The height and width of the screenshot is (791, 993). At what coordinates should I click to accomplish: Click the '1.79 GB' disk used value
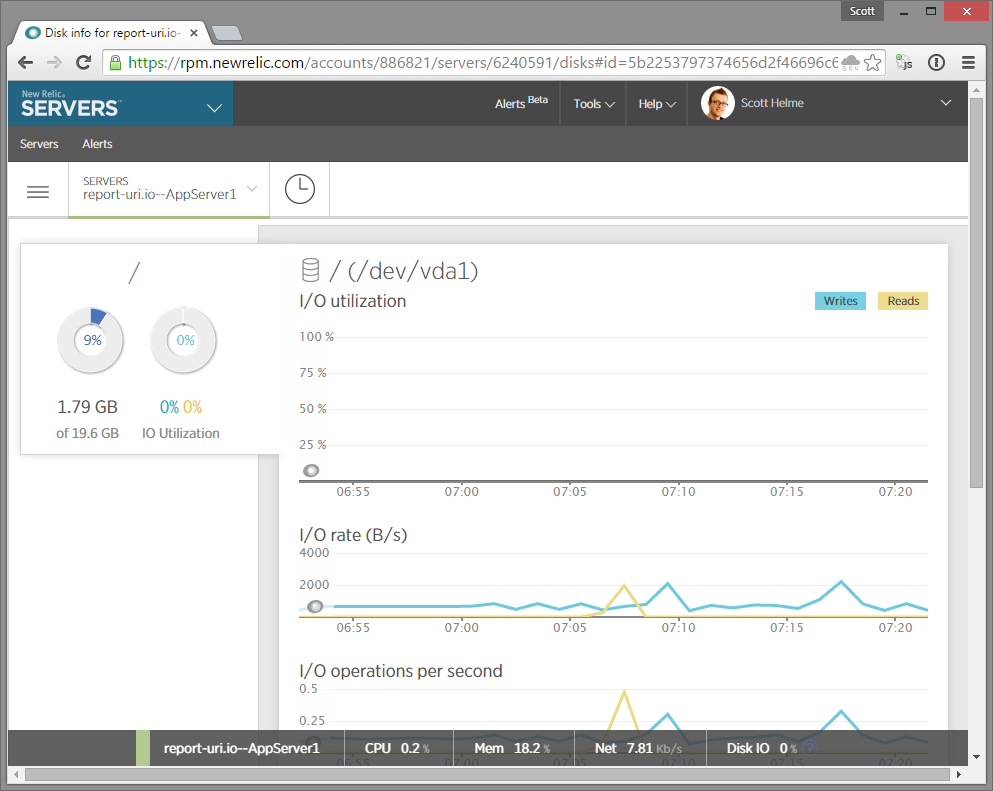(x=87, y=407)
